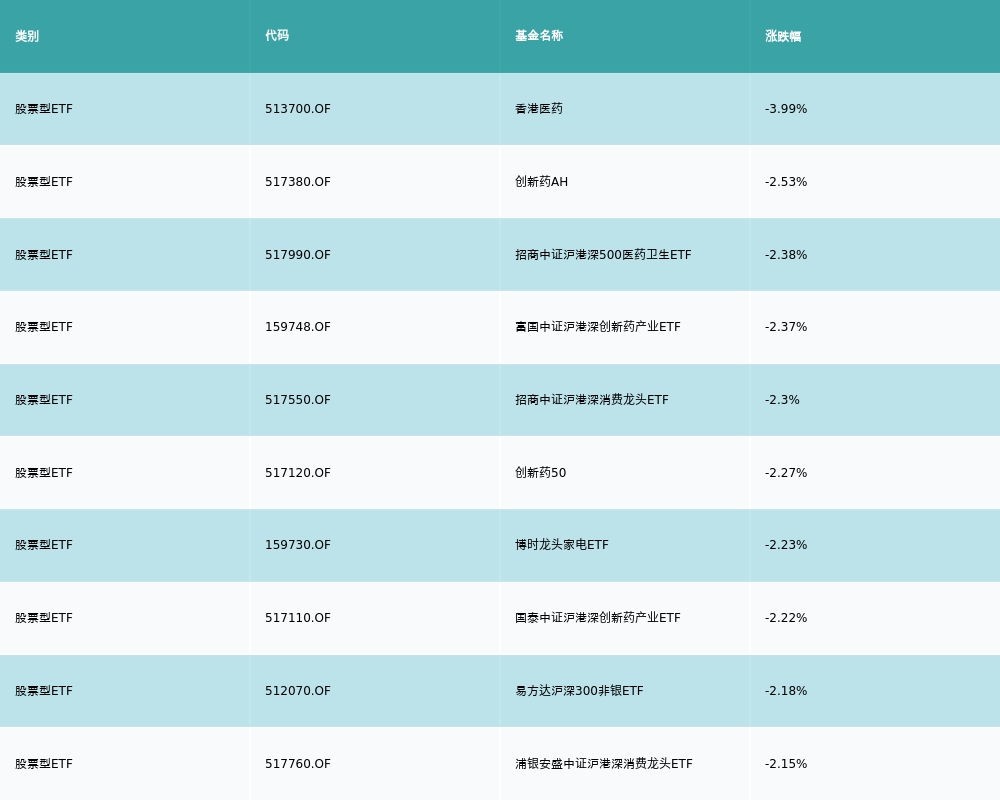Open the 香港医药 fund name
Viewport: 1000px width, 800px height.
(x=539, y=109)
